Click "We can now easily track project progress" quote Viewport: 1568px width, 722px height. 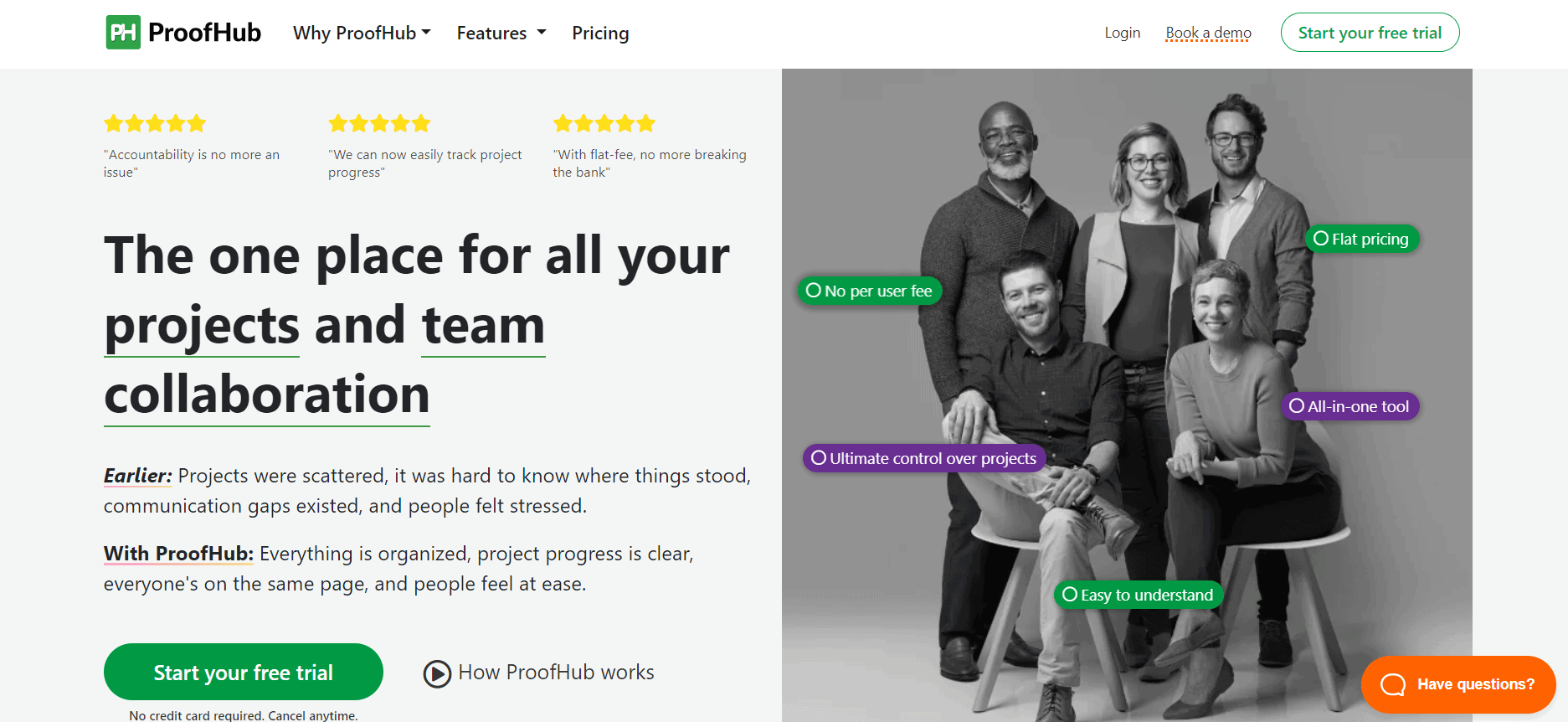click(x=425, y=163)
